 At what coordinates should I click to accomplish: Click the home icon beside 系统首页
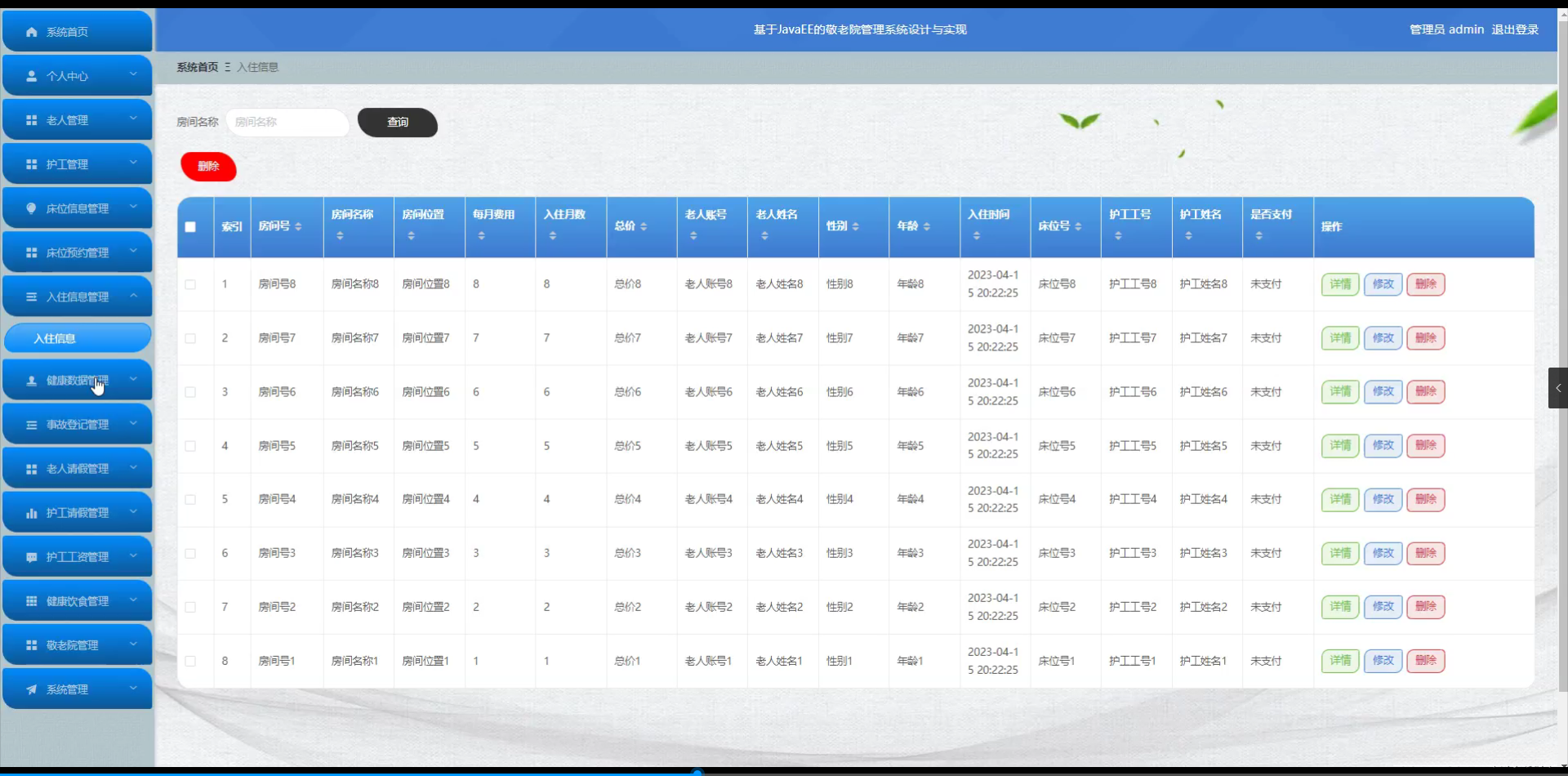(x=32, y=32)
